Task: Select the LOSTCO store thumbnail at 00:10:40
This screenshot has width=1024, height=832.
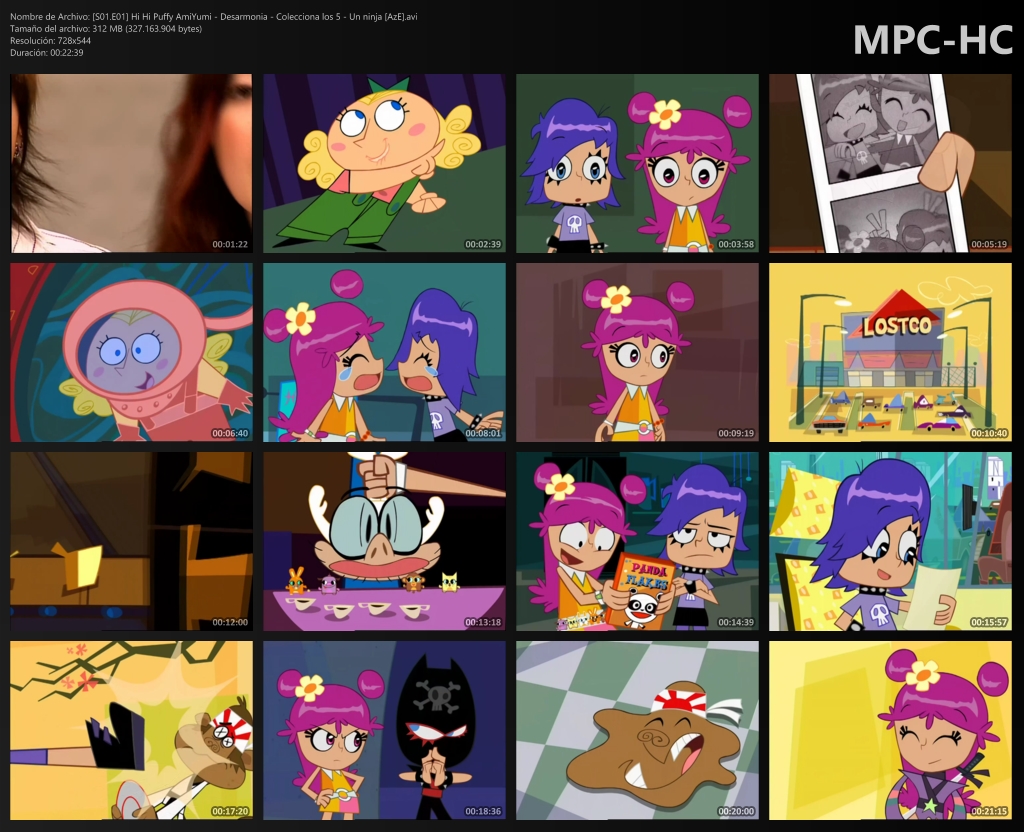Action: [890, 351]
